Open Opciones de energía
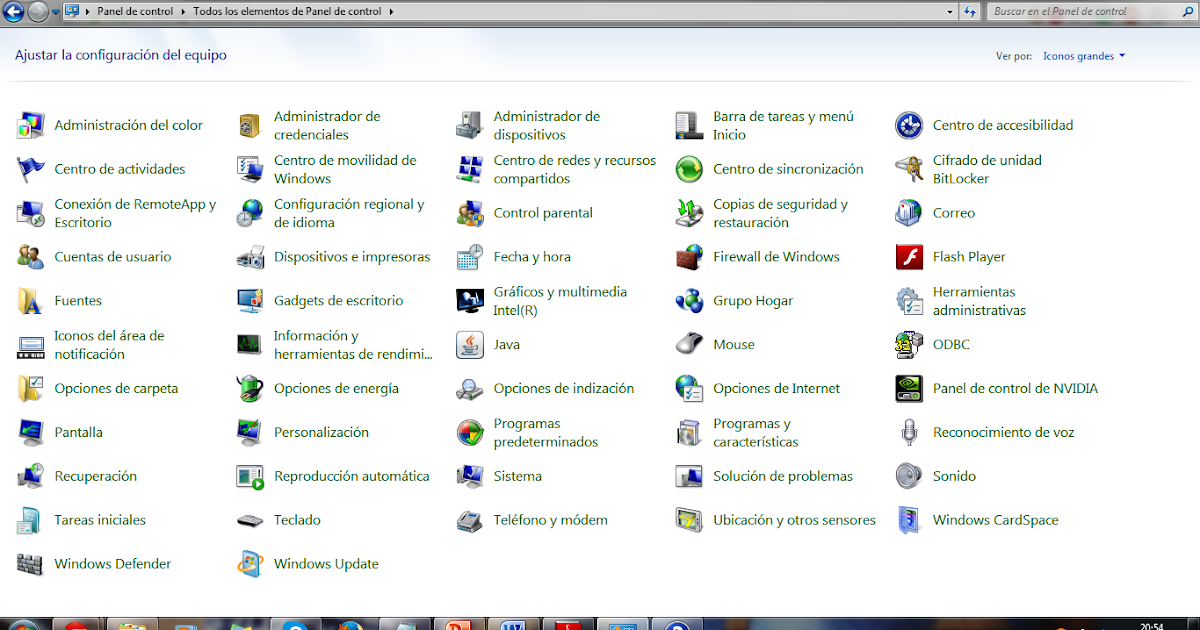The width and height of the screenshot is (1200, 630). 336,388
